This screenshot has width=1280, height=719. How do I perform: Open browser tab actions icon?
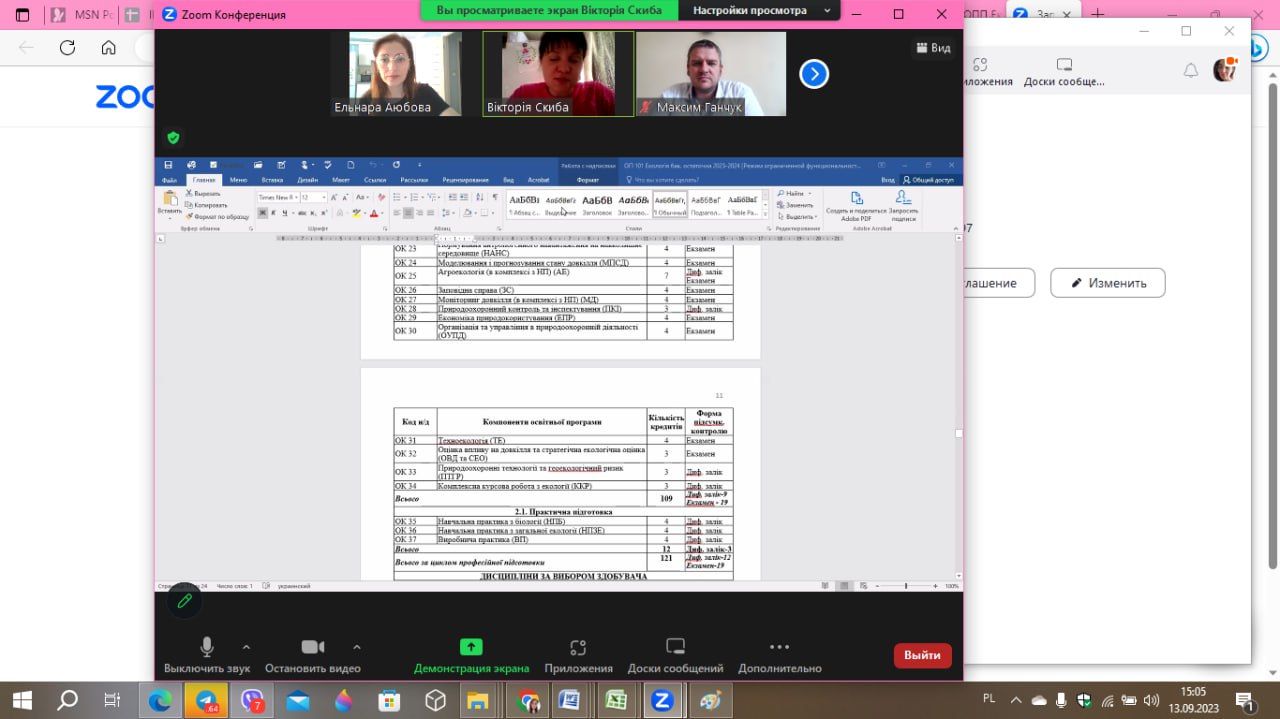[x=22, y=15]
